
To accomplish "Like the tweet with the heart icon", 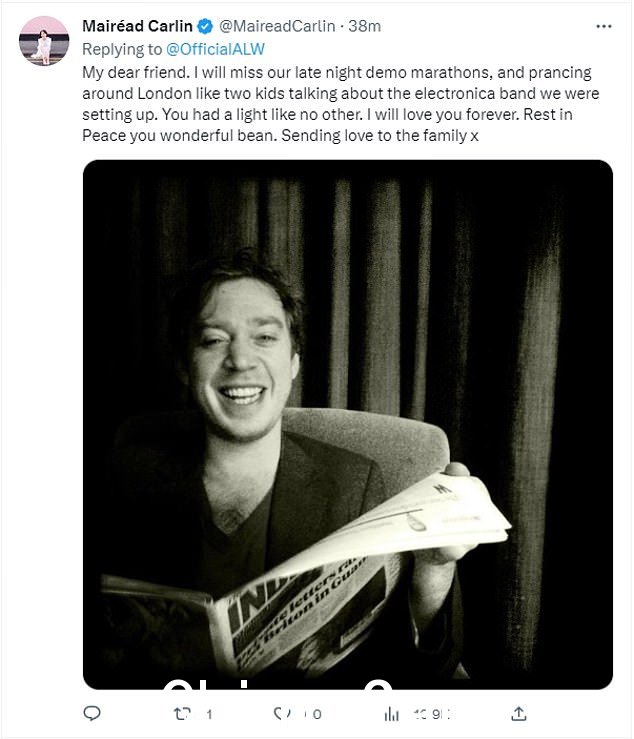I will pyautogui.click(x=282, y=714).
